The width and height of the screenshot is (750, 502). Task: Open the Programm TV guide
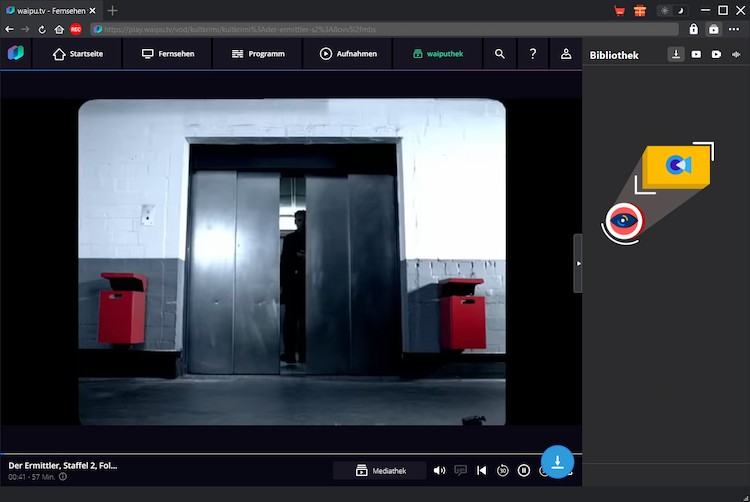pos(258,54)
